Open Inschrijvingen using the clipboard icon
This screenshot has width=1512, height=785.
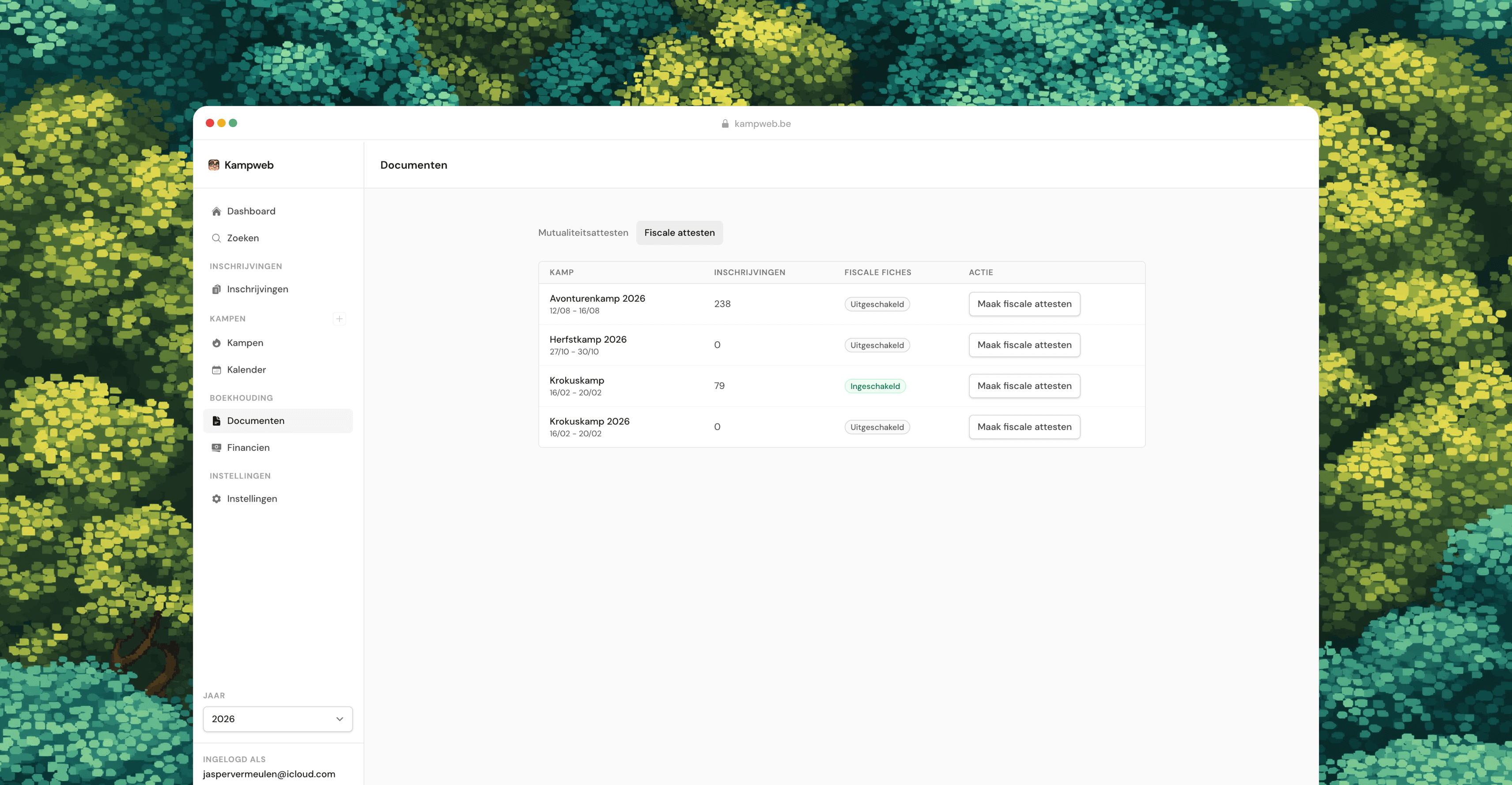(216, 289)
